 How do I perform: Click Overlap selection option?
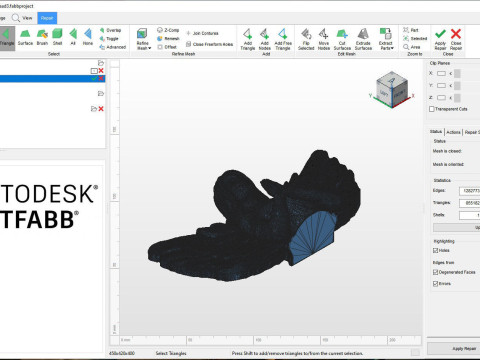[110, 30]
